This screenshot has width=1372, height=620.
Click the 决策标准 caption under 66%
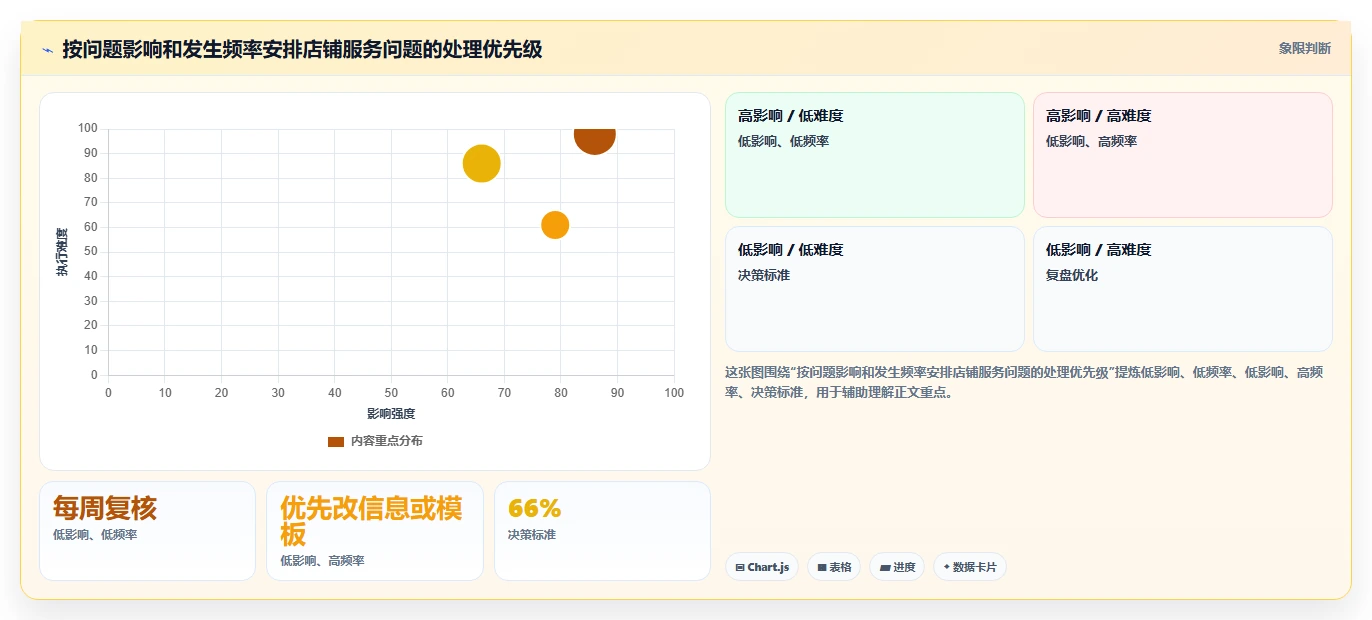531,535
